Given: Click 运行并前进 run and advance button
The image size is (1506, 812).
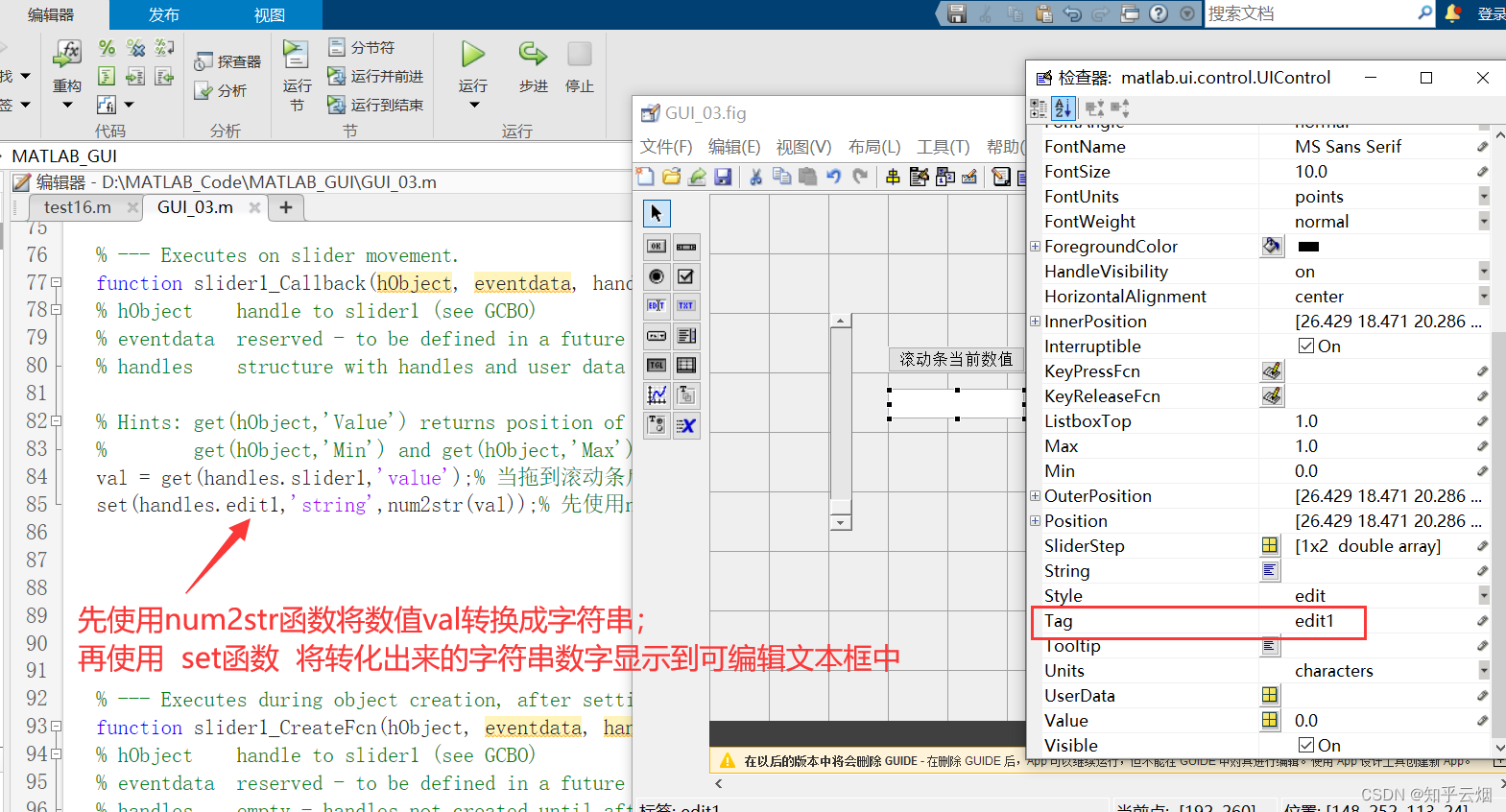Looking at the screenshot, I should 375,76.
